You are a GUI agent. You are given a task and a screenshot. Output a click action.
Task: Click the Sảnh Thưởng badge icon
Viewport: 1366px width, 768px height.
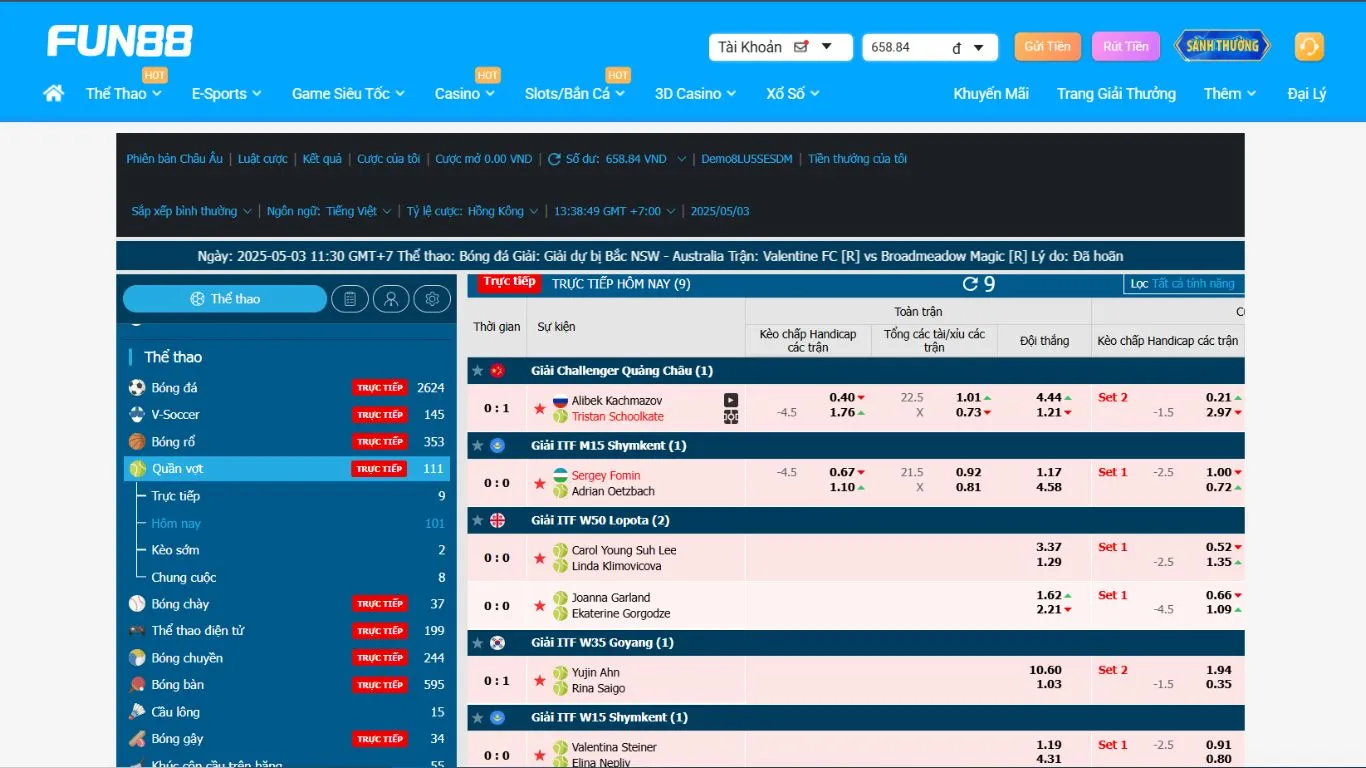point(1222,46)
